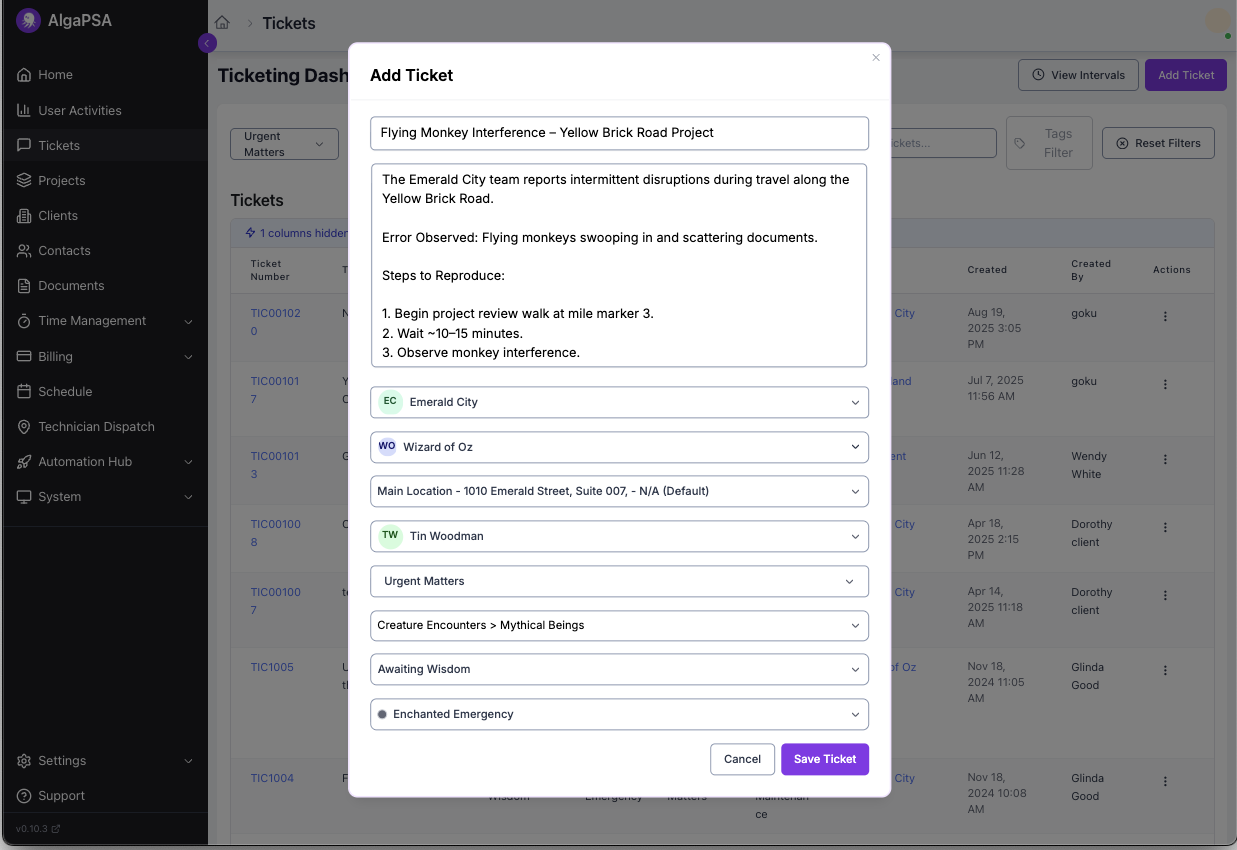
Task: Click the Save Ticket button
Action: click(x=824, y=759)
